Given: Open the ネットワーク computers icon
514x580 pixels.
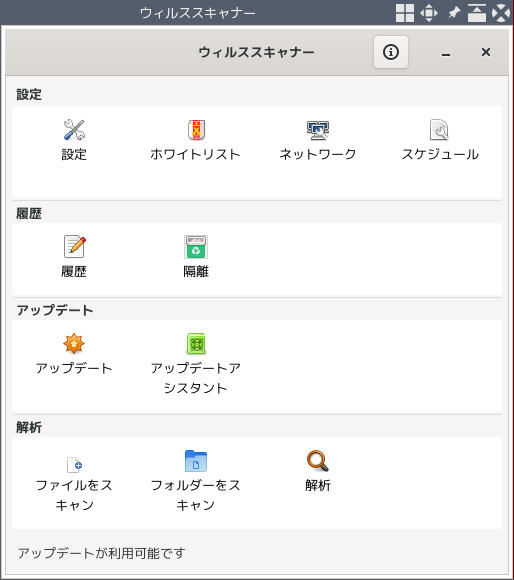Looking at the screenshot, I should [318, 130].
